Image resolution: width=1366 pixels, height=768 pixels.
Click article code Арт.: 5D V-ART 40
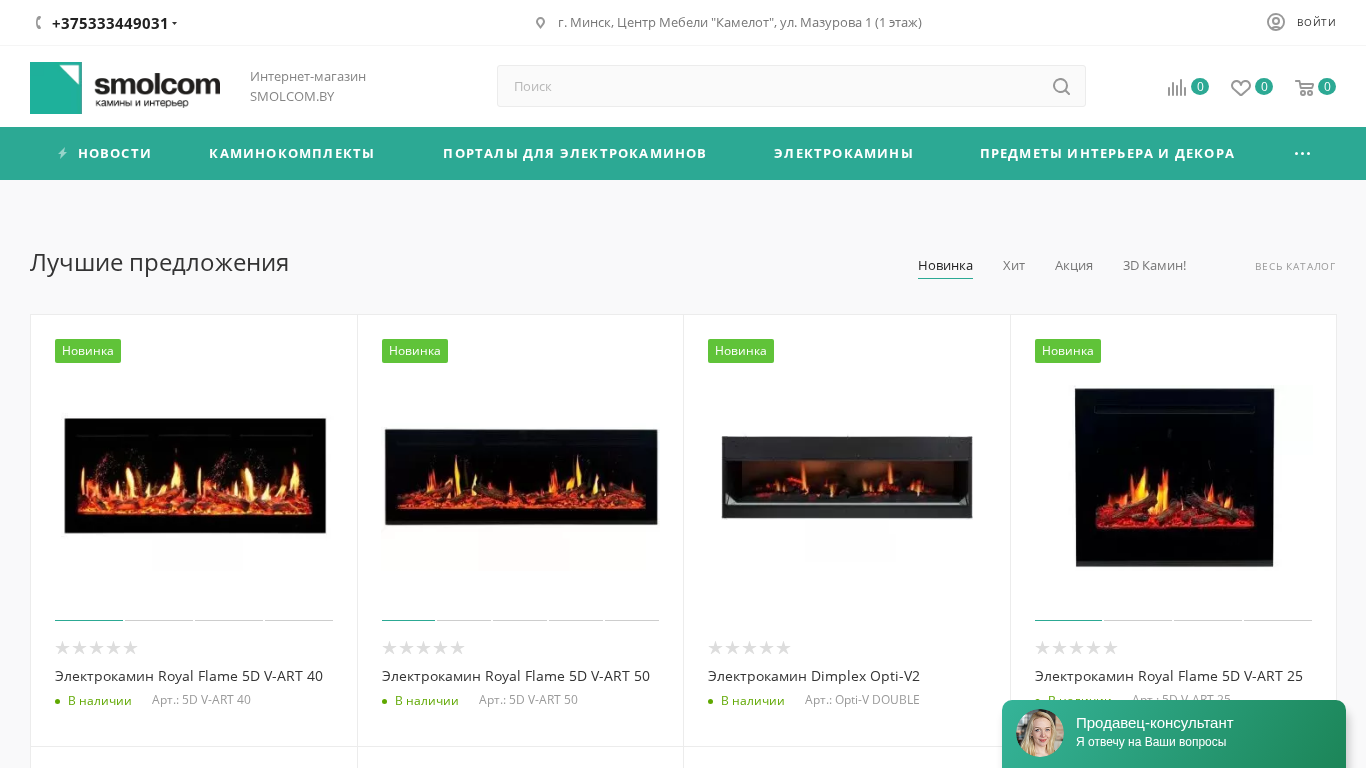[201, 700]
